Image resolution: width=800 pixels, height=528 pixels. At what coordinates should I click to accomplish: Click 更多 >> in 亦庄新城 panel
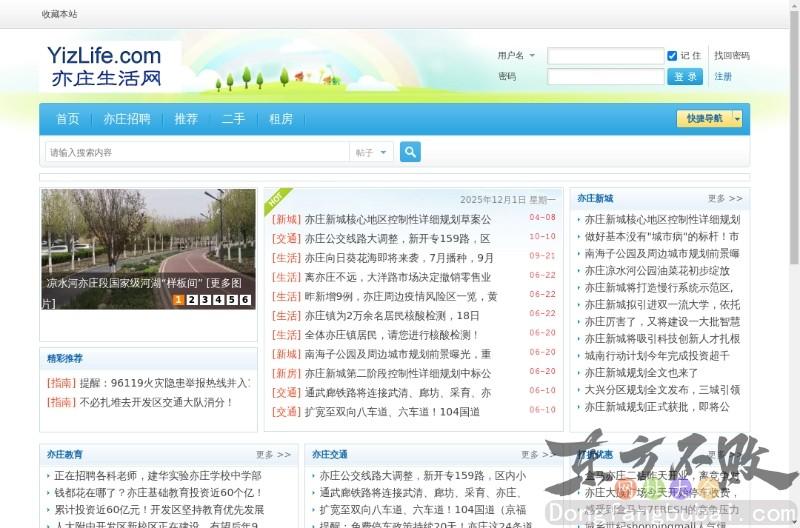tap(725, 199)
